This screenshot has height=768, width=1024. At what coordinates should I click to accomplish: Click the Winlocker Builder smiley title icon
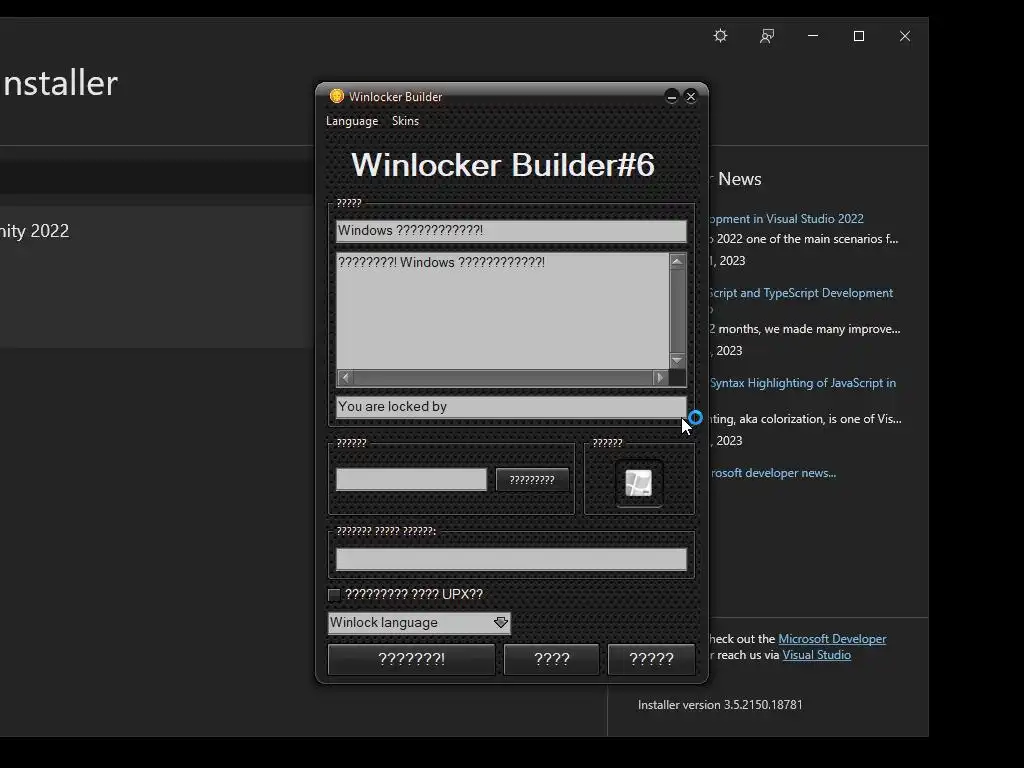(x=336, y=97)
